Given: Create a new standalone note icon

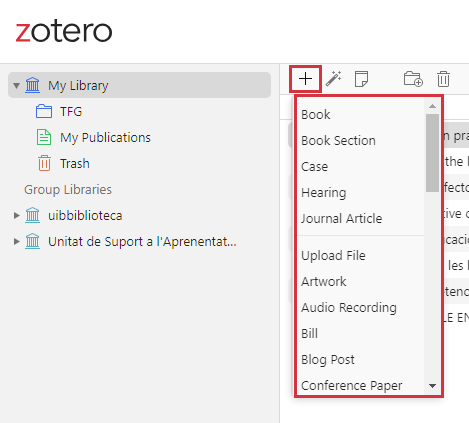Looking at the screenshot, I should [361, 79].
